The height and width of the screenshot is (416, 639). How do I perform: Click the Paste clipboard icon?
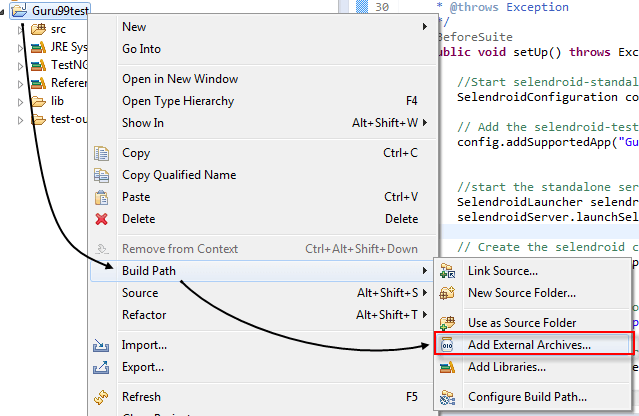pyautogui.click(x=101, y=197)
